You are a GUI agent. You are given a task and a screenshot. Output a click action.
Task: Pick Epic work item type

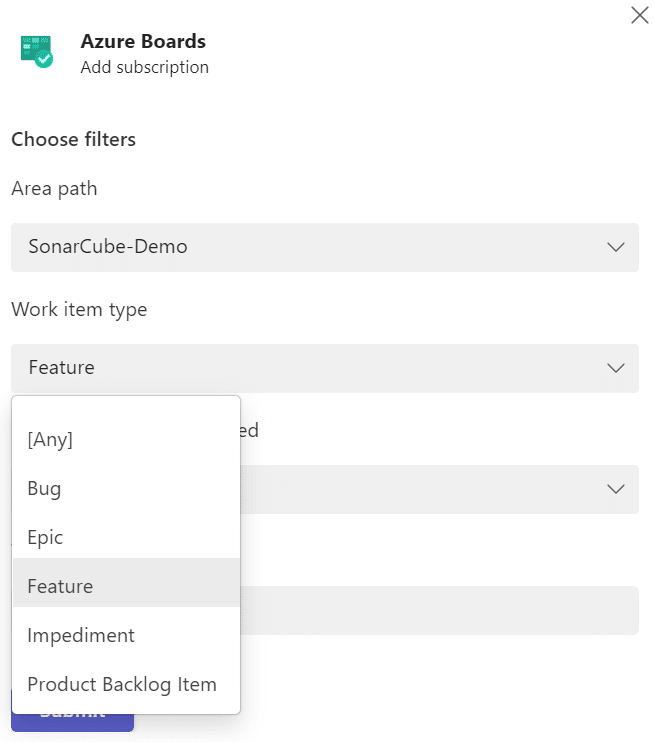pos(126,537)
